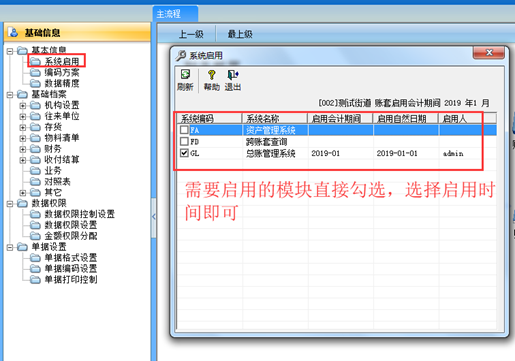Open 编码方案 in the tree
The image size is (515, 361).
click(x=62, y=72)
